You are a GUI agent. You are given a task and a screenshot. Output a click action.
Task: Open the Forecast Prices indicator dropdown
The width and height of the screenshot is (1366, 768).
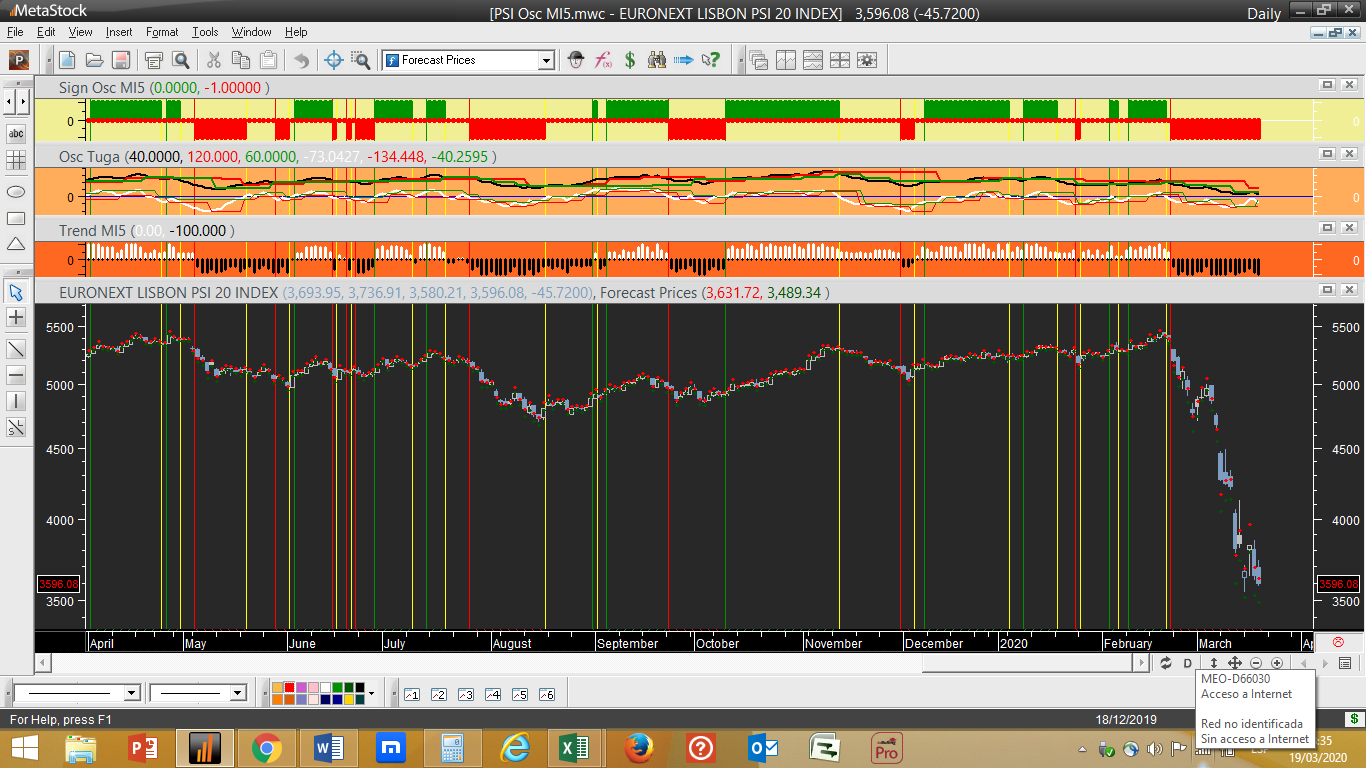[x=546, y=61]
